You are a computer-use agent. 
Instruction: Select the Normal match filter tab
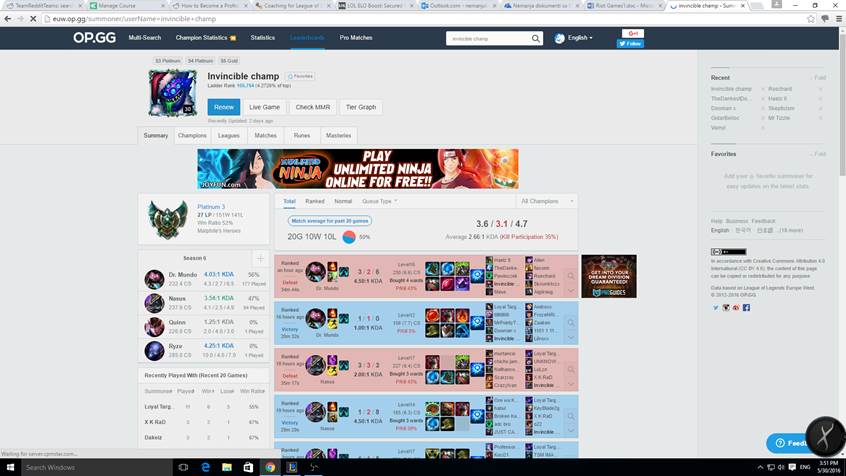tap(343, 201)
